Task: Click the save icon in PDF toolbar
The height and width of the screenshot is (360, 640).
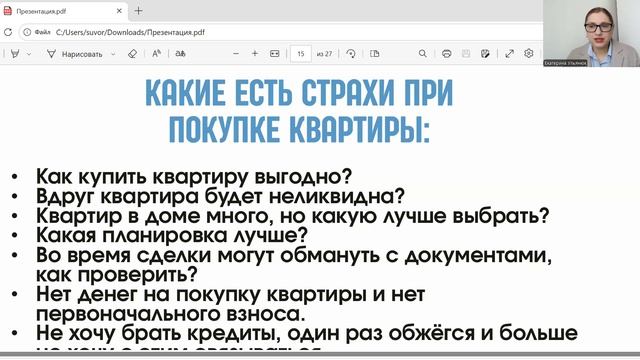Action: pyautogui.click(x=466, y=53)
